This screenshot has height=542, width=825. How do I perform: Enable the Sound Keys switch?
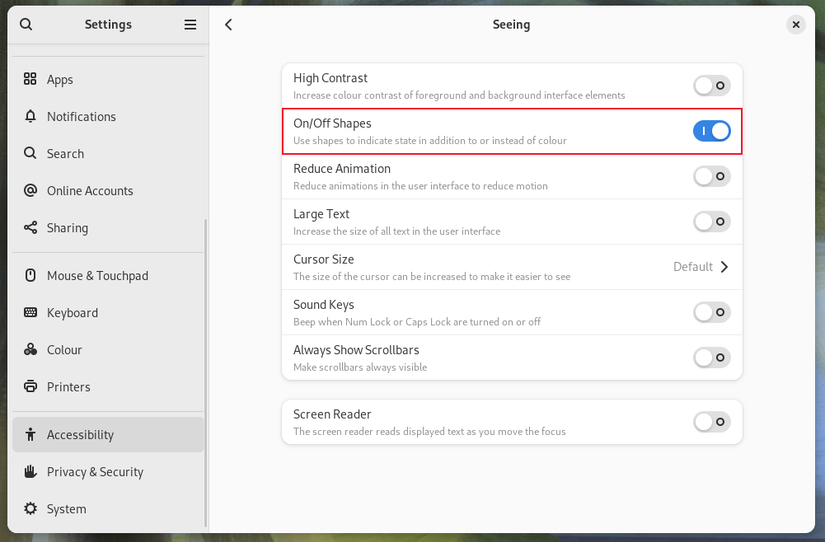tap(712, 312)
